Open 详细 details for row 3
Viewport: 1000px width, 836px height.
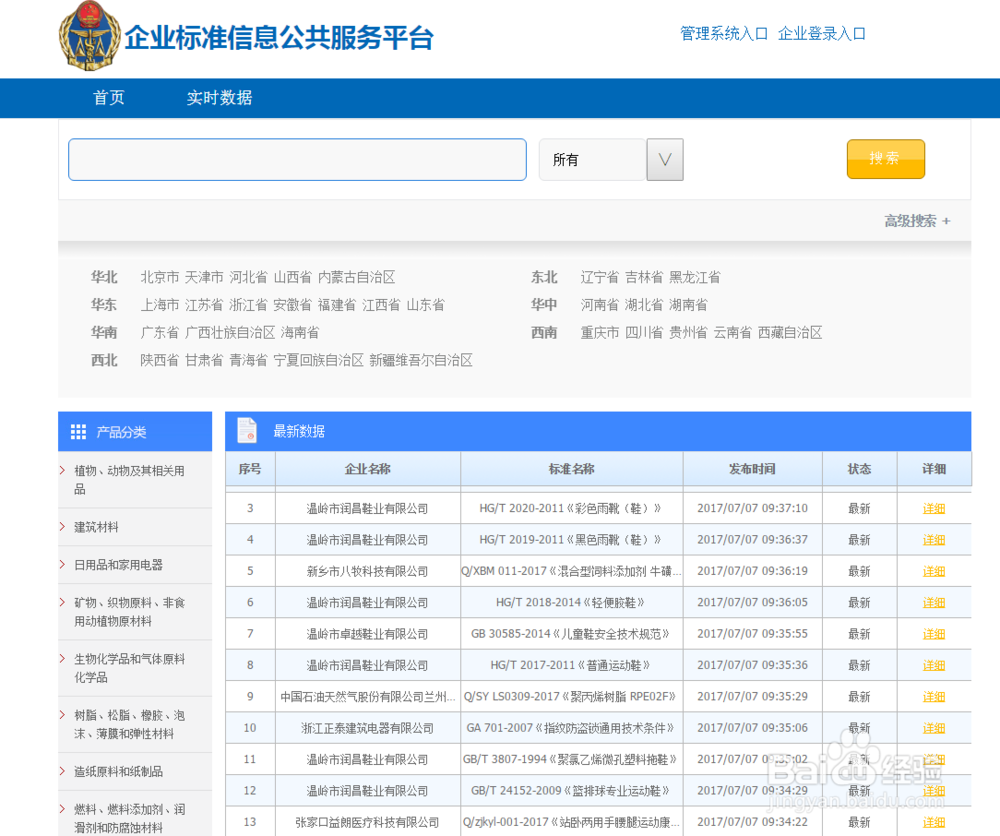[932, 508]
